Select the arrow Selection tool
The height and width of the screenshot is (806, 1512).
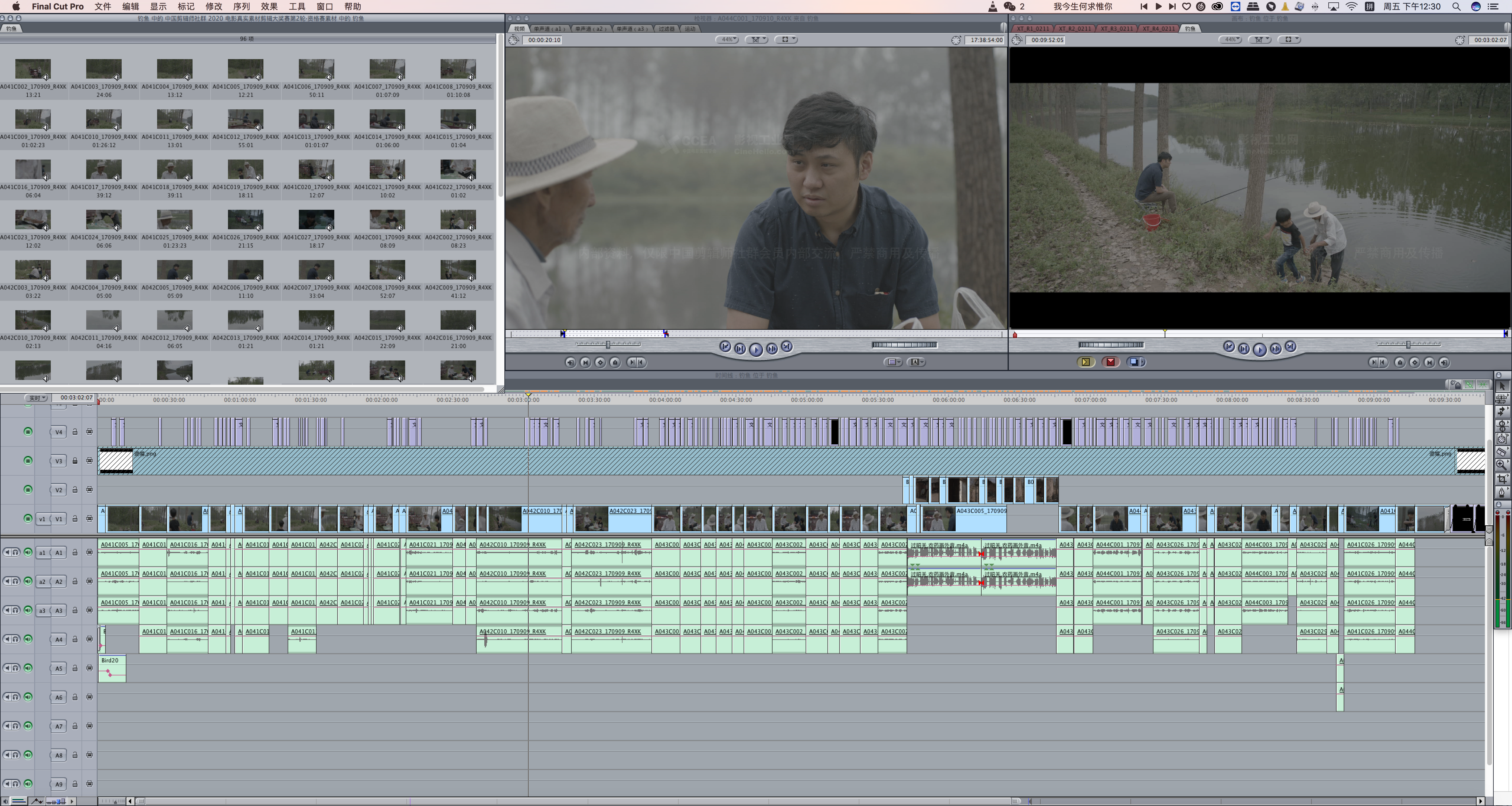point(1501,386)
